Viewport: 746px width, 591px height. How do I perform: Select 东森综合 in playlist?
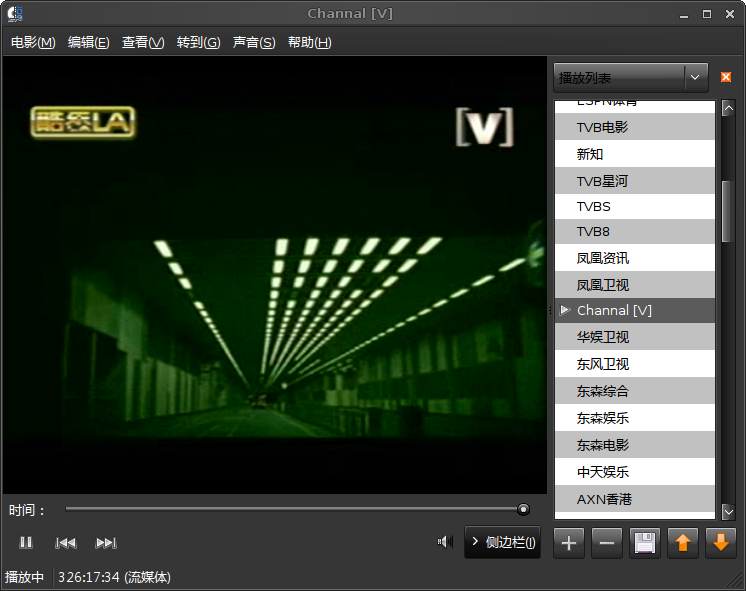[x=635, y=391]
